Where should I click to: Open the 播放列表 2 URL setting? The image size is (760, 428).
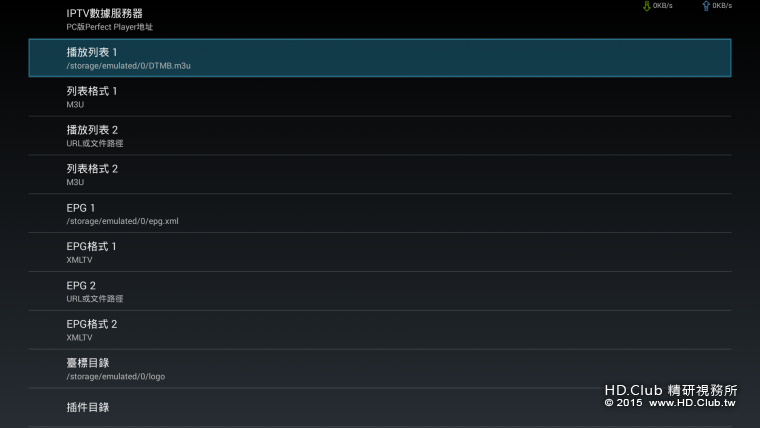380,136
